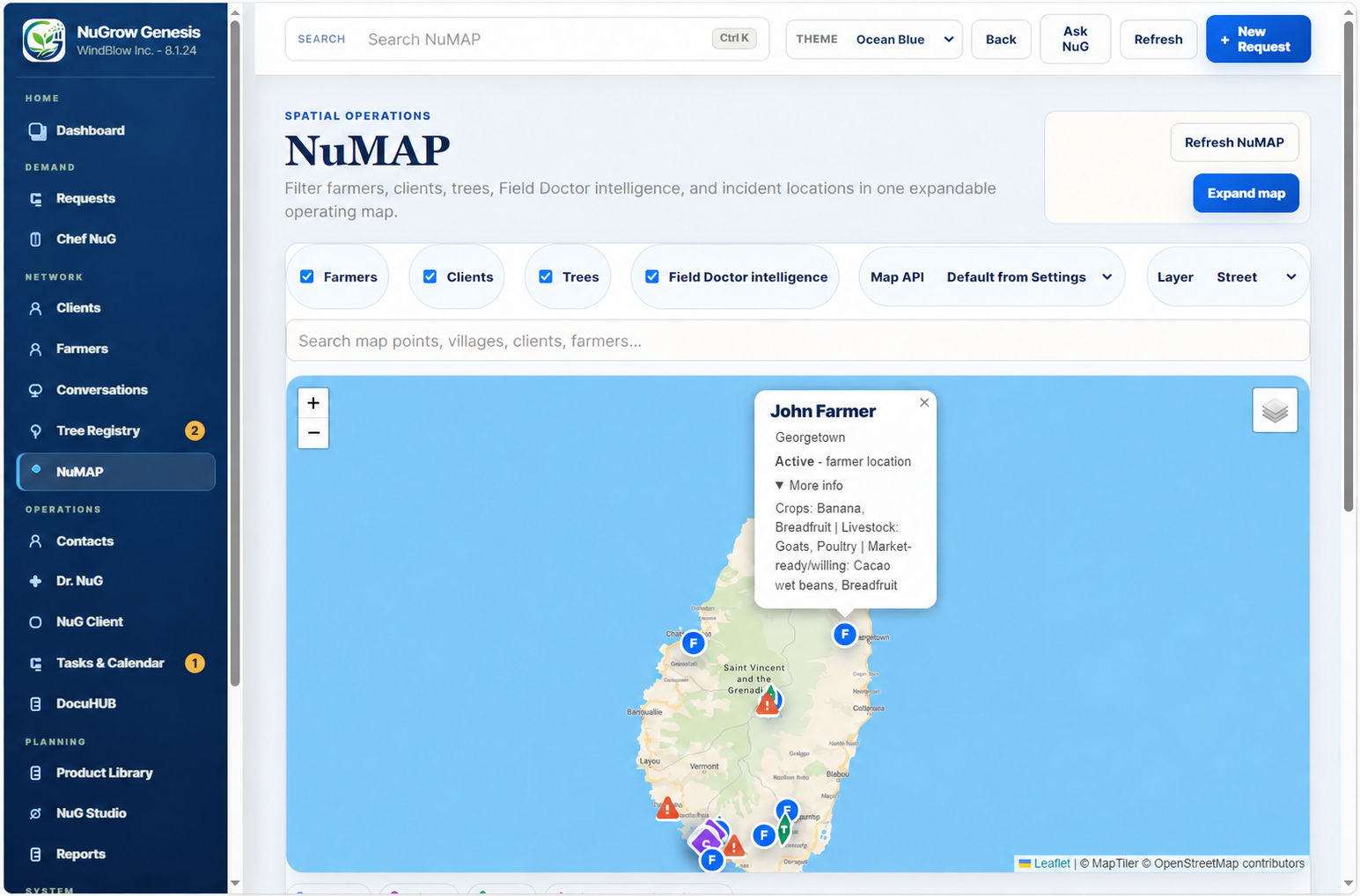Select the NuMAP sidebar item
Viewport: 1360px width, 896px height.
[115, 472]
